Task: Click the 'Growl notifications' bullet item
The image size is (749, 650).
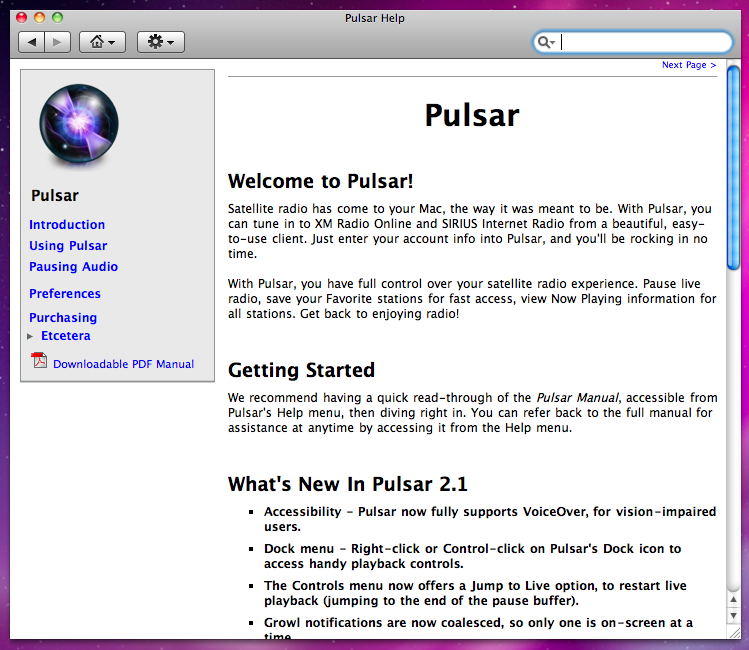Action: click(478, 628)
